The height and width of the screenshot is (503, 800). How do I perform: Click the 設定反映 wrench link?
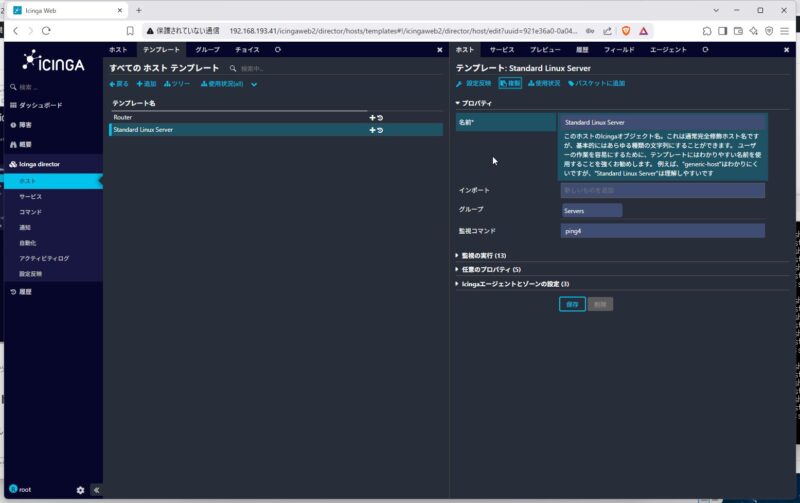[x=473, y=84]
